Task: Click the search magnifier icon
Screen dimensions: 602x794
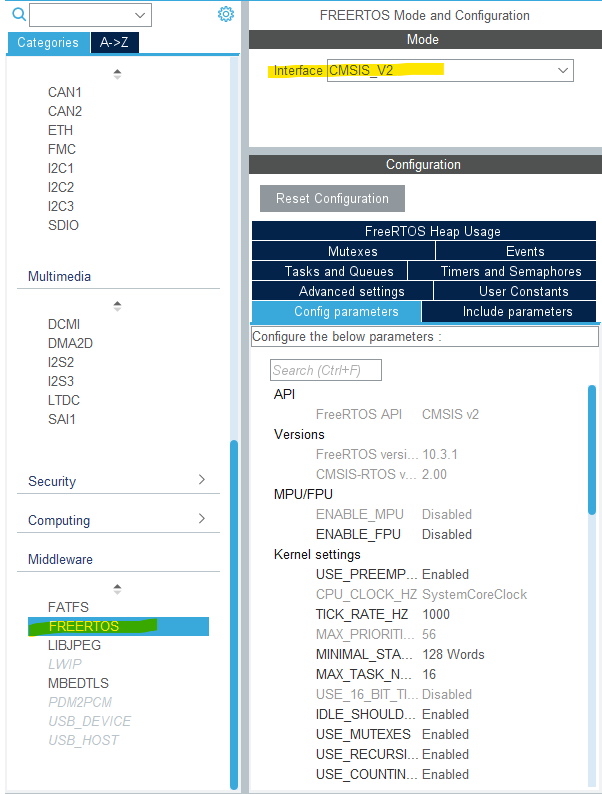Action: [19, 14]
